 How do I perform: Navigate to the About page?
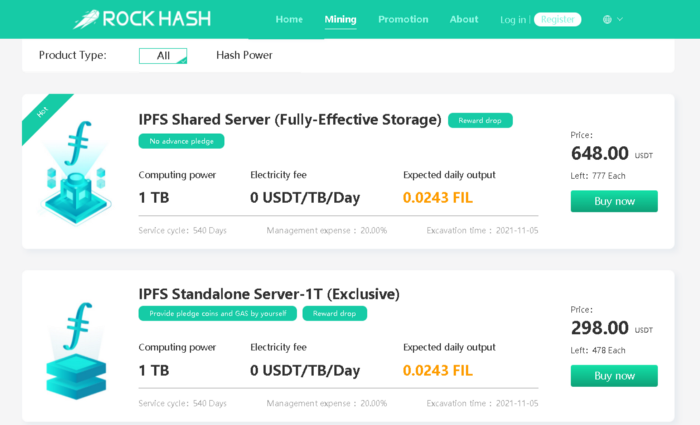pyautogui.click(x=464, y=19)
